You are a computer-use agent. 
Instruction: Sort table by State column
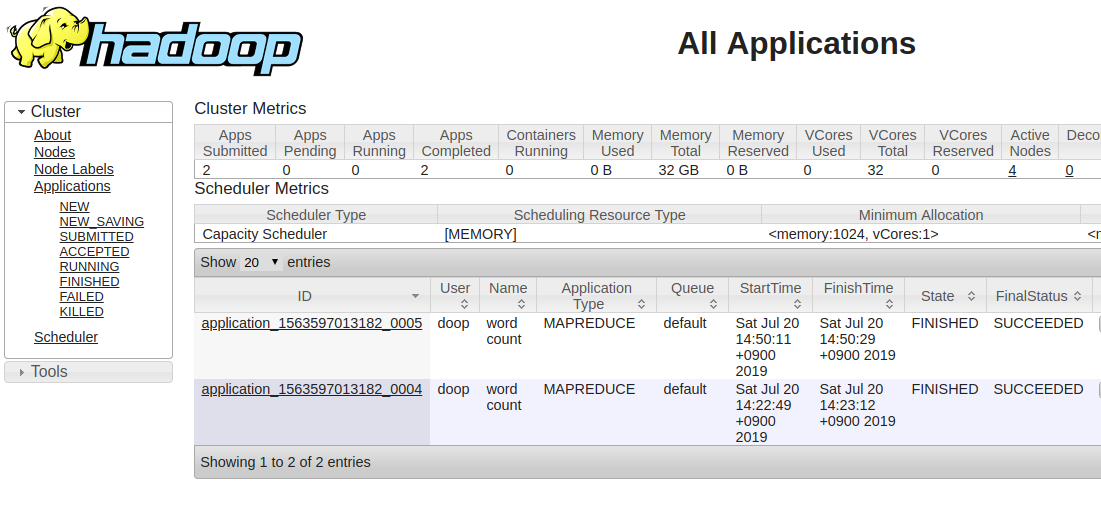tap(945, 296)
